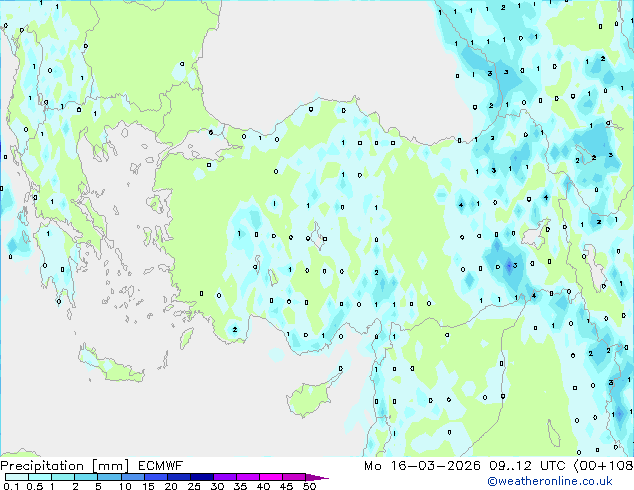Select the 30–35 mm purple legend swatch

pos(224,477)
